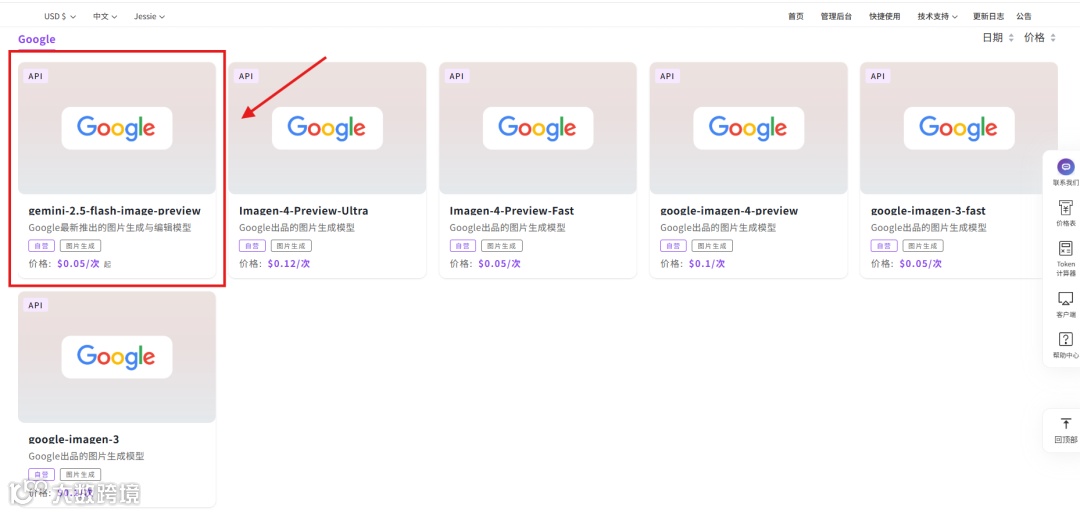This screenshot has height=513, width=1080.
Task: Open the 价格表 price list icon
Action: coord(1065,207)
